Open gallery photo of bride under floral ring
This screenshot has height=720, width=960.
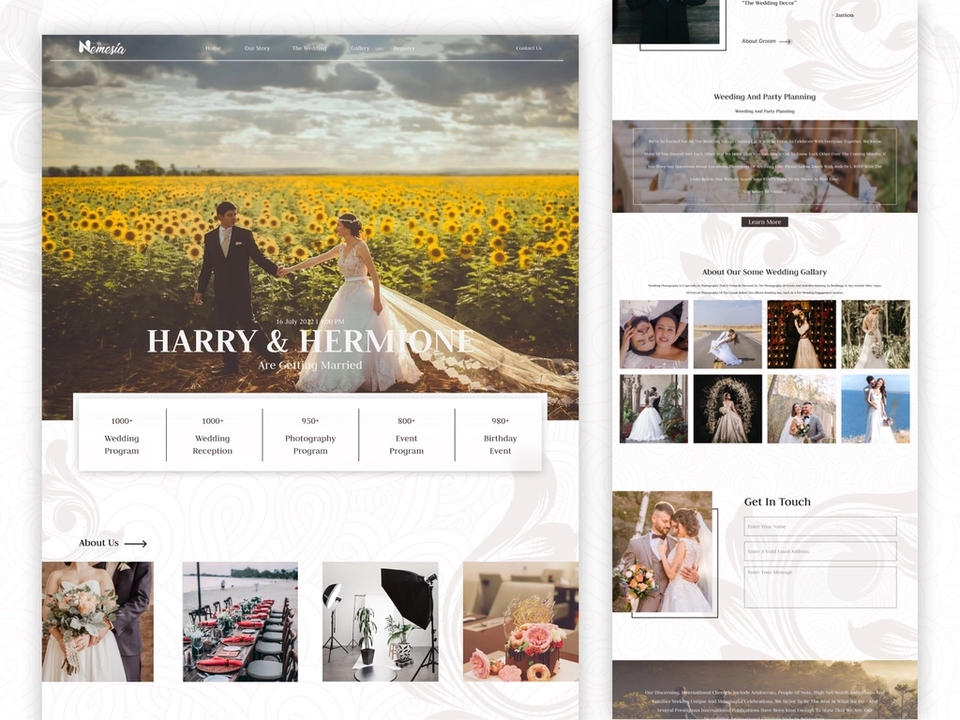[x=727, y=409]
